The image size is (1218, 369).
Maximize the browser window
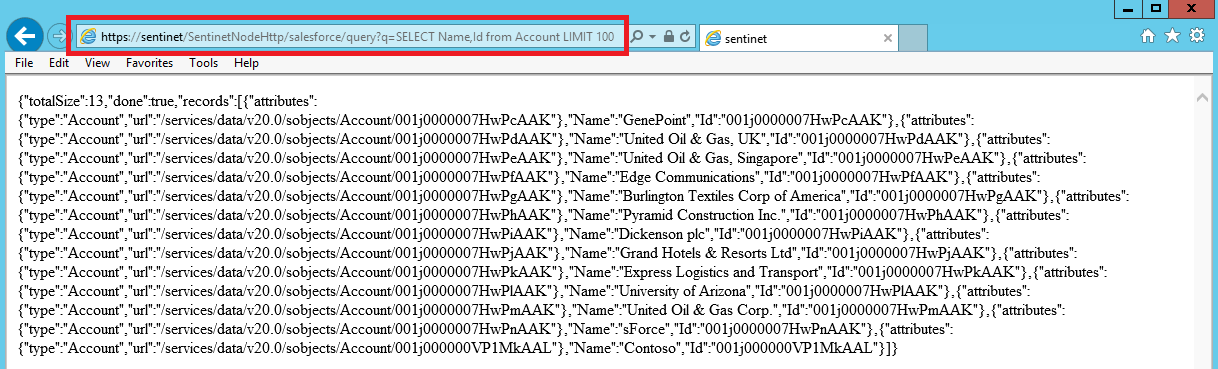pos(1155,8)
